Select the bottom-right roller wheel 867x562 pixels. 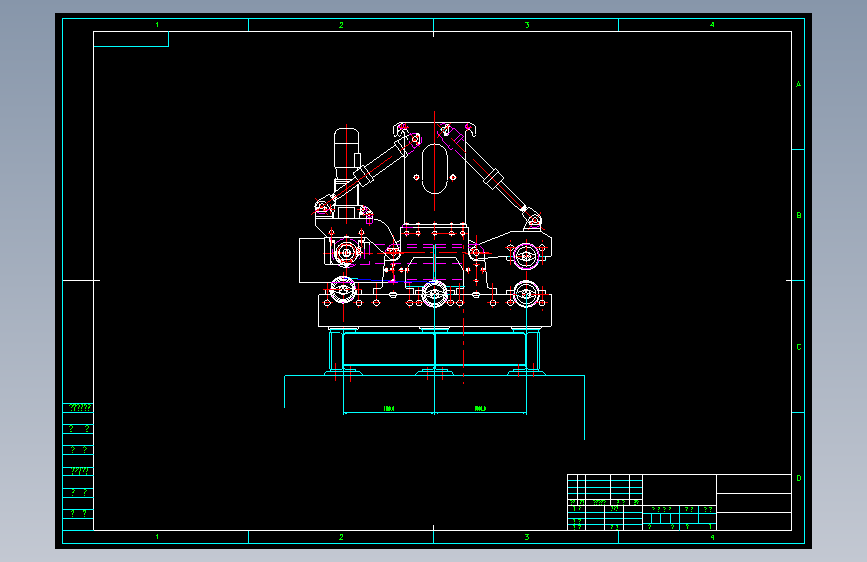(x=526, y=293)
